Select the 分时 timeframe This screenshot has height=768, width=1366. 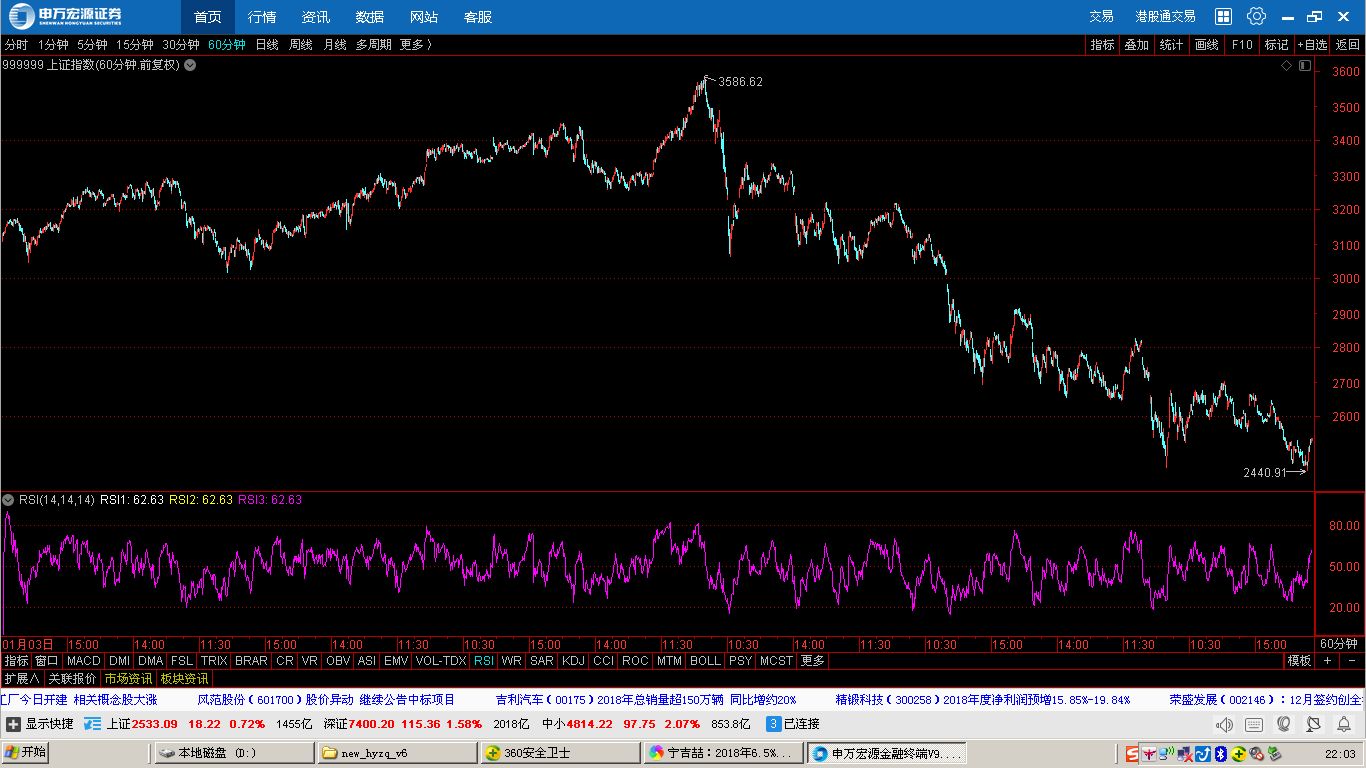click(x=16, y=45)
